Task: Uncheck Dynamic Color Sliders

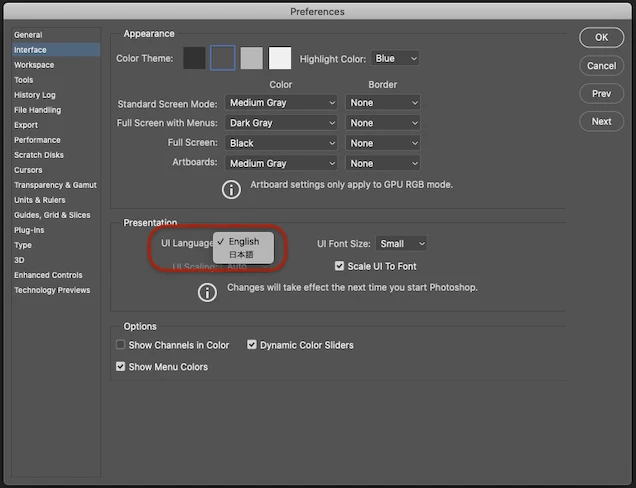Action: tap(252, 345)
